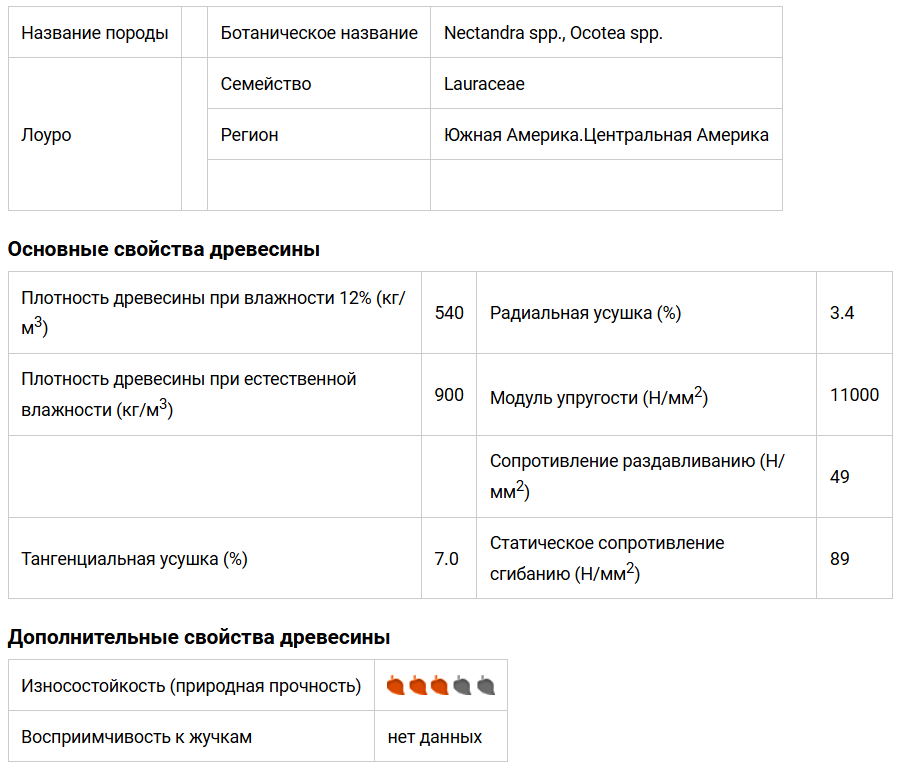The height and width of the screenshot is (768, 900).
Task: Select the botanical name Nectandra spp., Ocotea spp.
Action: tap(553, 33)
